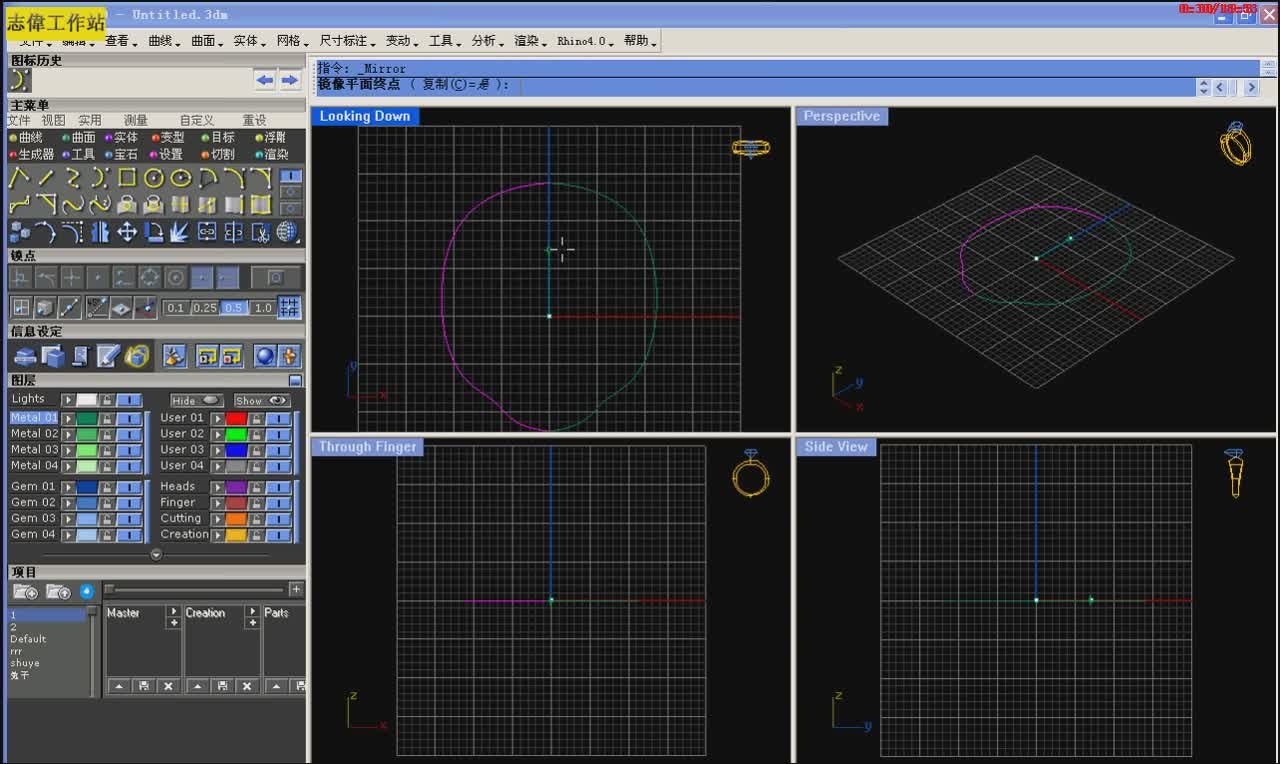Viewport: 1280px width, 764px height.
Task: Click plus button at project slider end
Action: point(296,590)
